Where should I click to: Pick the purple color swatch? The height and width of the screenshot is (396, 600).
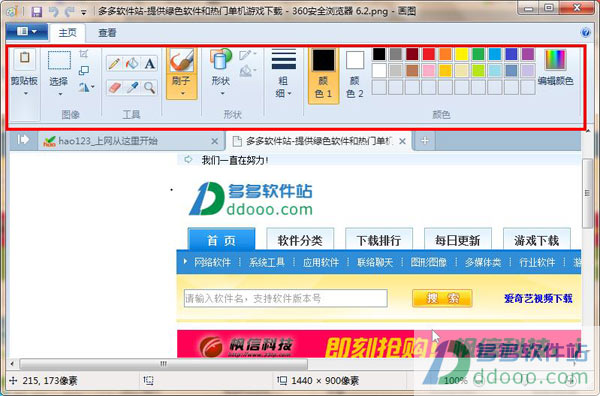[x=528, y=54]
